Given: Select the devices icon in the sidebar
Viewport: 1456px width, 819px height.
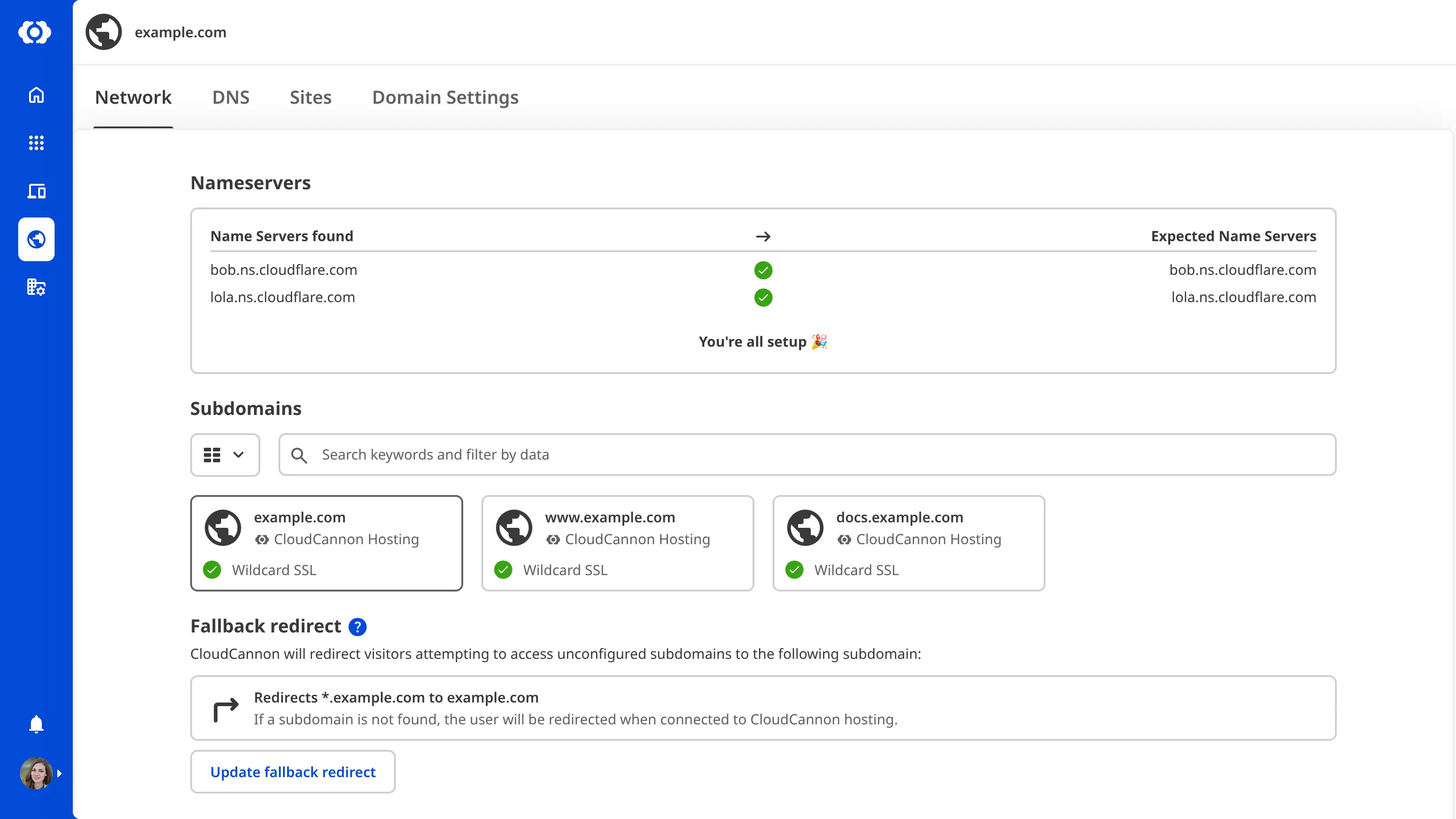Looking at the screenshot, I should tap(35, 191).
